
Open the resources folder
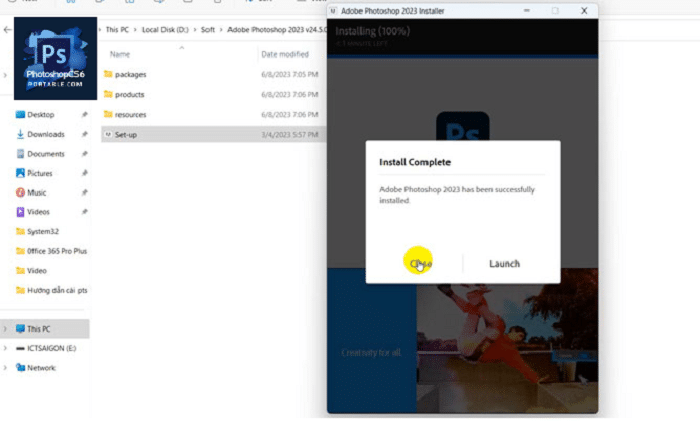pos(130,114)
